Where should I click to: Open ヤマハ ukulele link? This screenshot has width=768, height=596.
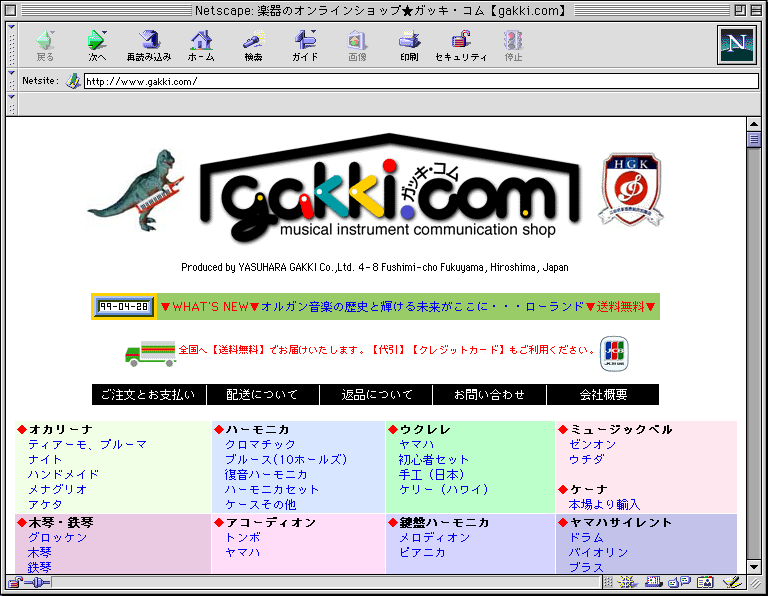pyautogui.click(x=416, y=445)
